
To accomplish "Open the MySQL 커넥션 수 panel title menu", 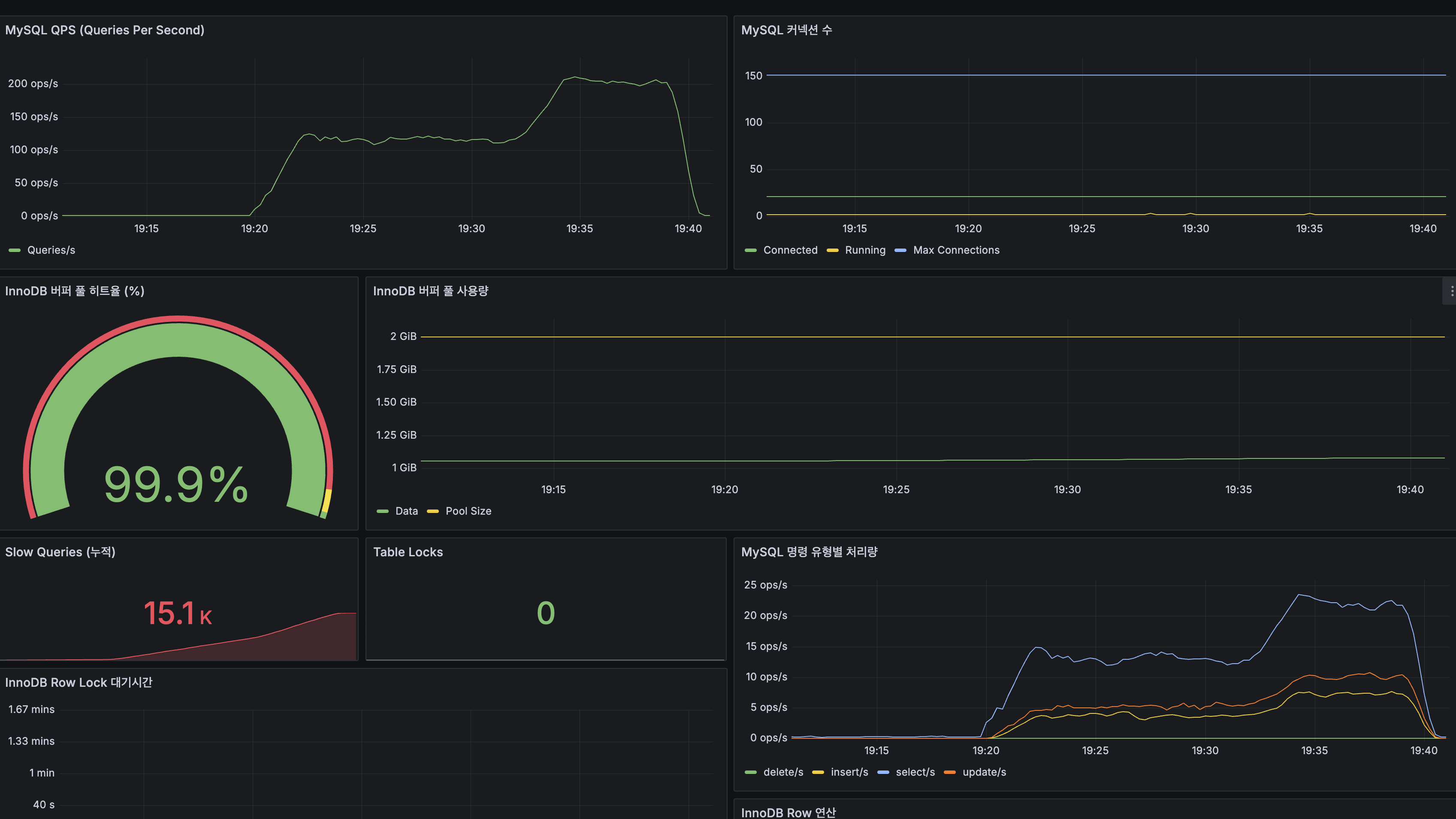I will 786,30.
